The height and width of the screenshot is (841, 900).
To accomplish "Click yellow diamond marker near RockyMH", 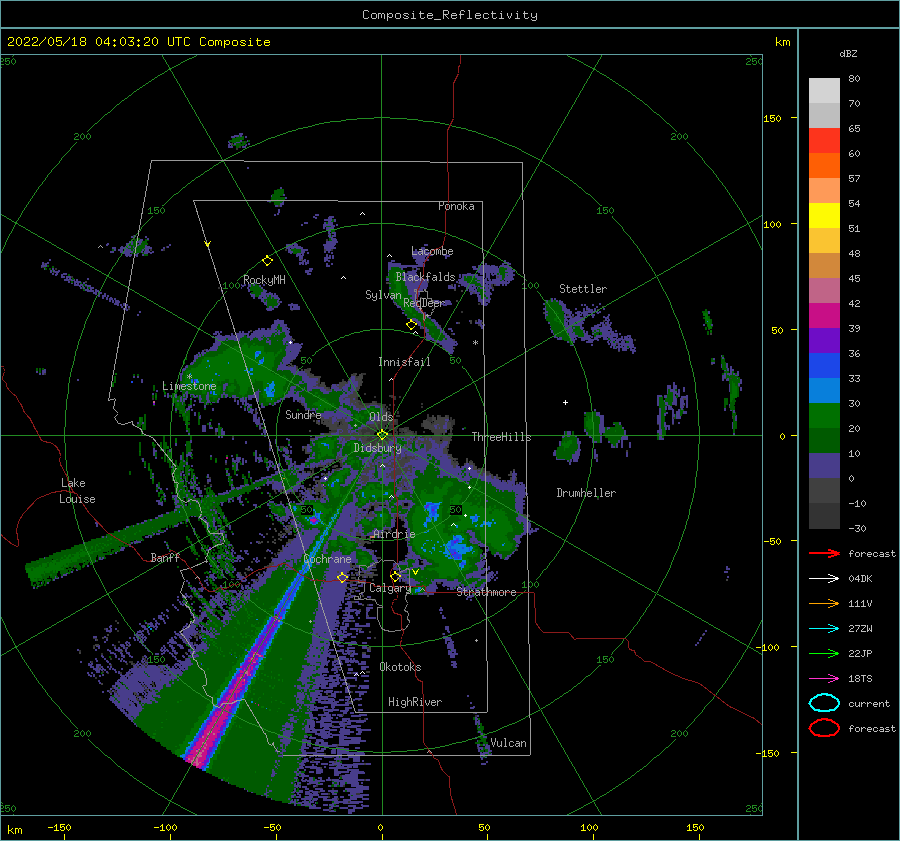I will 267,261.
